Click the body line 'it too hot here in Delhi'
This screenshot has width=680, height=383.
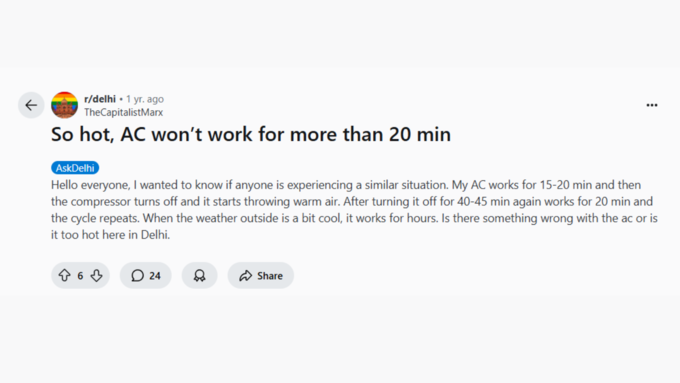(111, 235)
